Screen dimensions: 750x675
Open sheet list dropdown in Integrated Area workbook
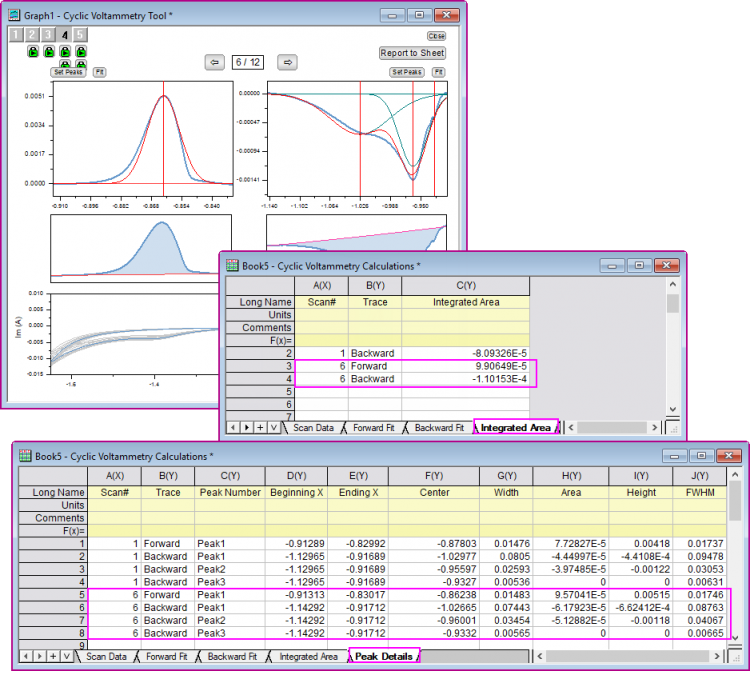point(274,428)
